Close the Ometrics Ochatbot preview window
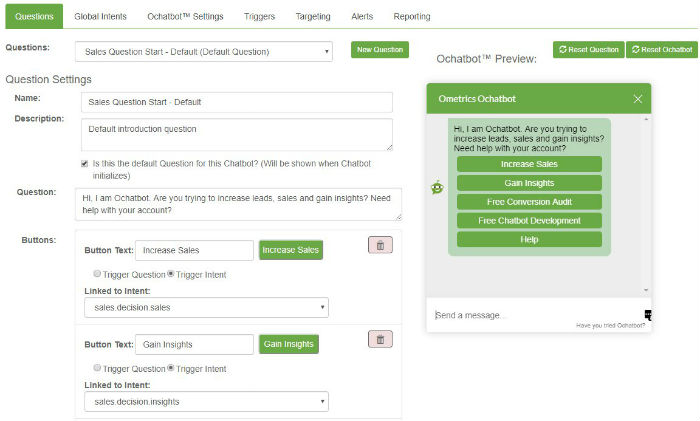 click(638, 99)
